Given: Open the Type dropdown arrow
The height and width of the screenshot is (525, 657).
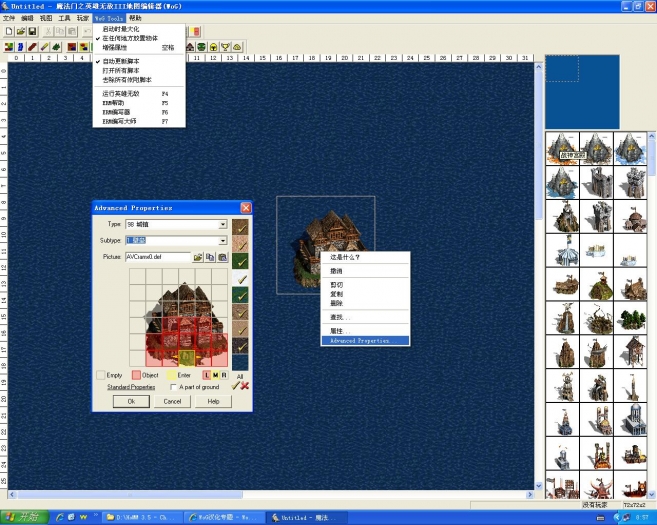Looking at the screenshot, I should 223,225.
